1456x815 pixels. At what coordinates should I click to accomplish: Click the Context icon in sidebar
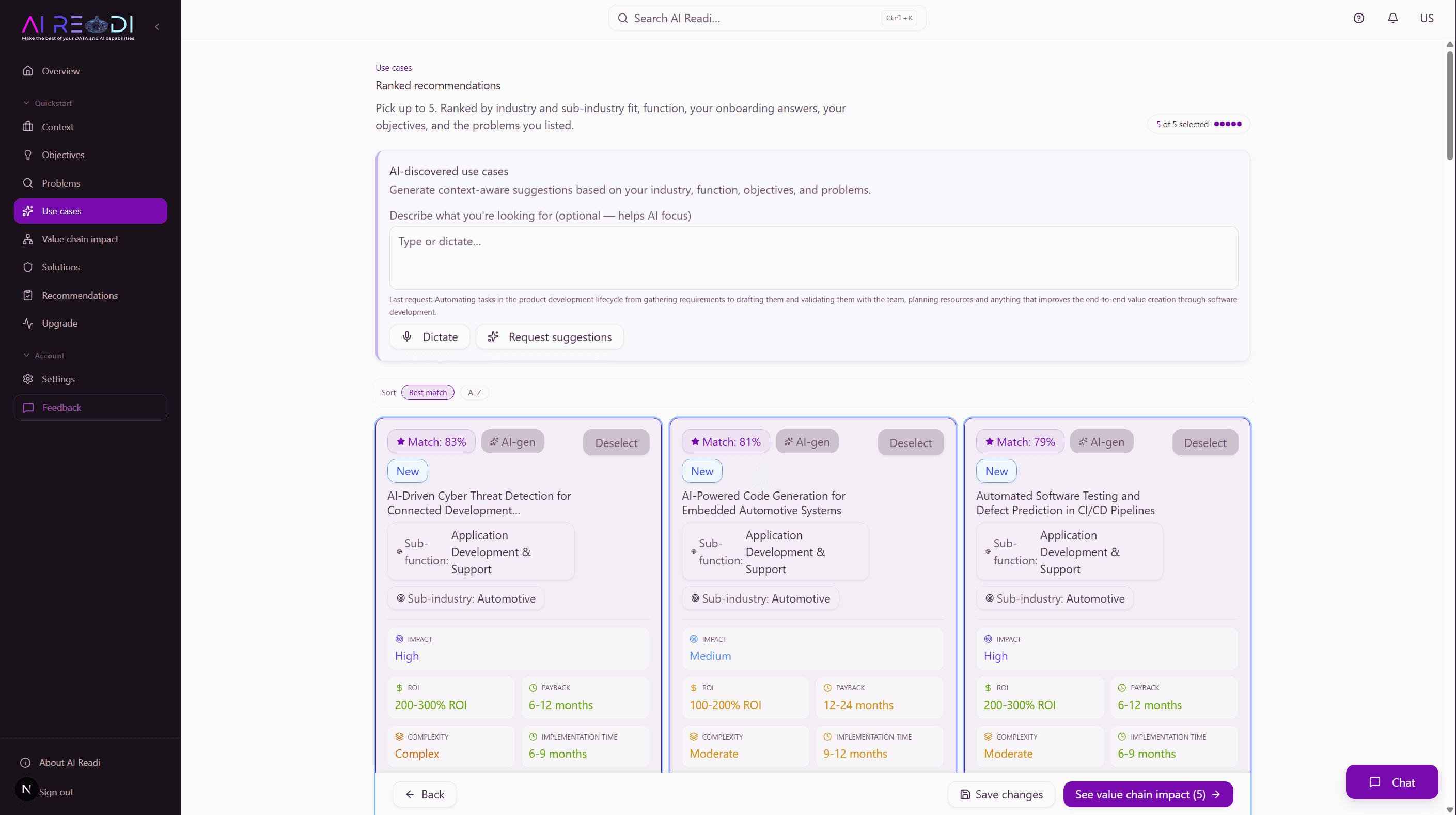pos(28,127)
